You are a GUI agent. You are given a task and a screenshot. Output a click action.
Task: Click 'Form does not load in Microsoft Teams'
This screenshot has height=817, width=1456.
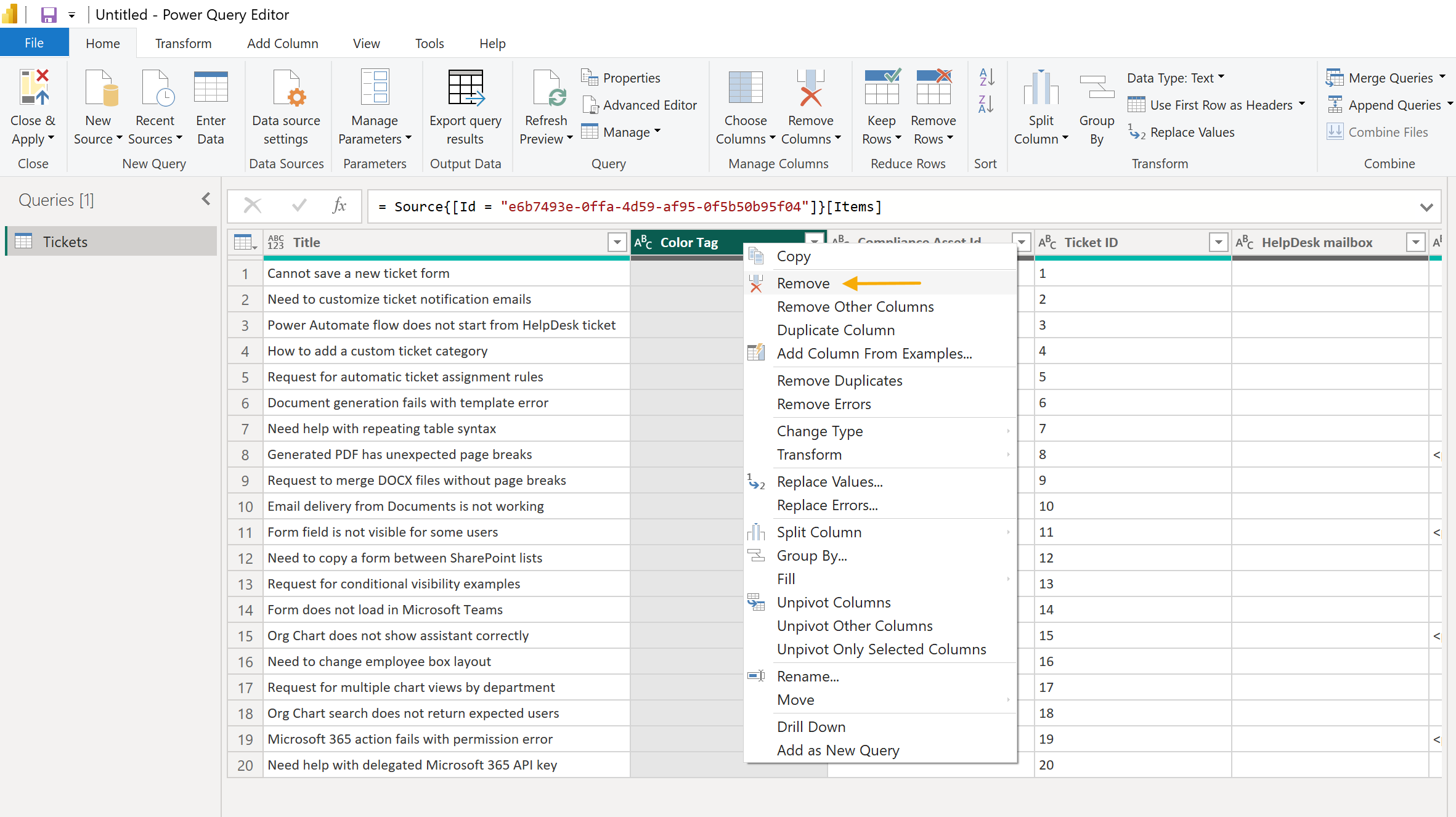pyautogui.click(x=446, y=610)
